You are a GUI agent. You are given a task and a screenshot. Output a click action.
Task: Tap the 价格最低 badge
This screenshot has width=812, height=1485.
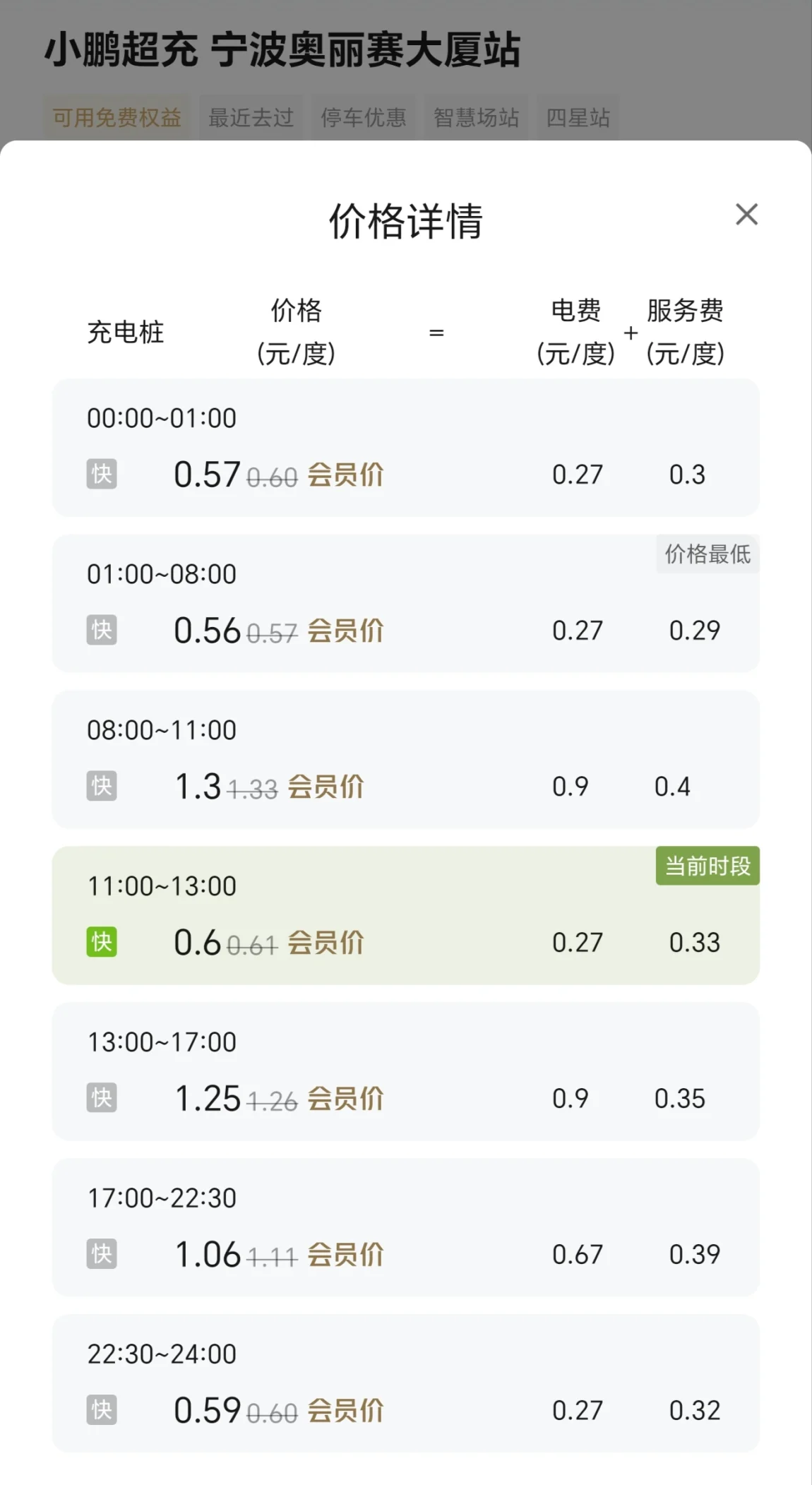point(707,554)
